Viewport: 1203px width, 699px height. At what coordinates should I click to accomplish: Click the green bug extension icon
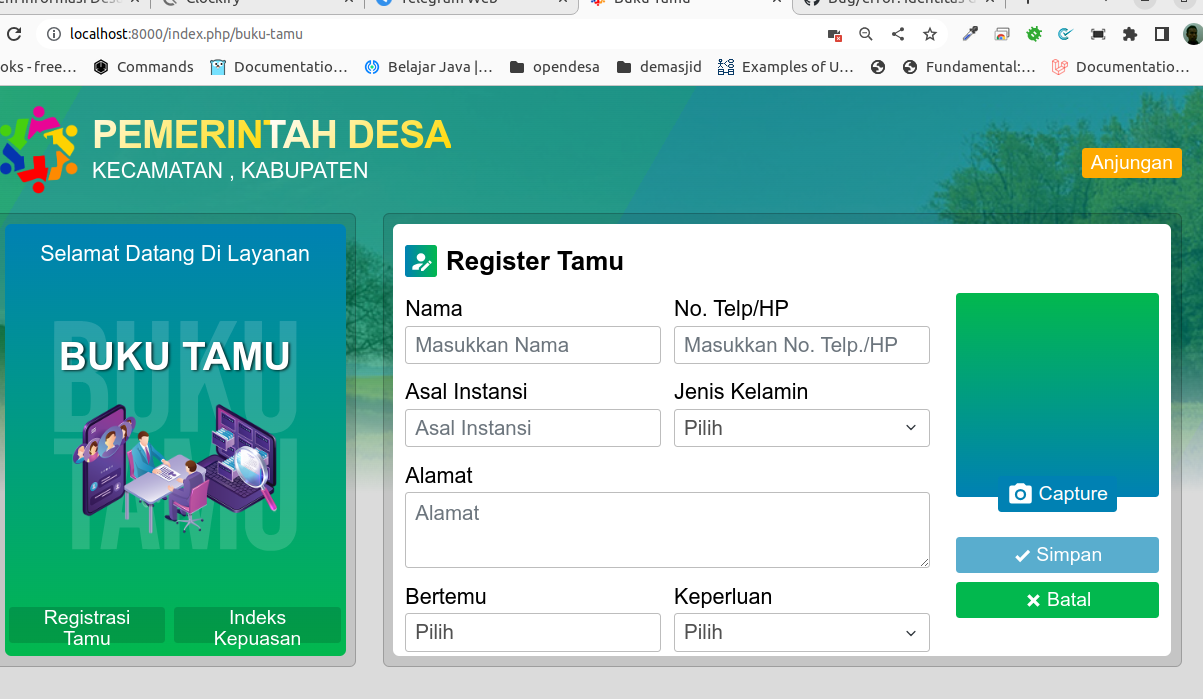tap(1034, 33)
